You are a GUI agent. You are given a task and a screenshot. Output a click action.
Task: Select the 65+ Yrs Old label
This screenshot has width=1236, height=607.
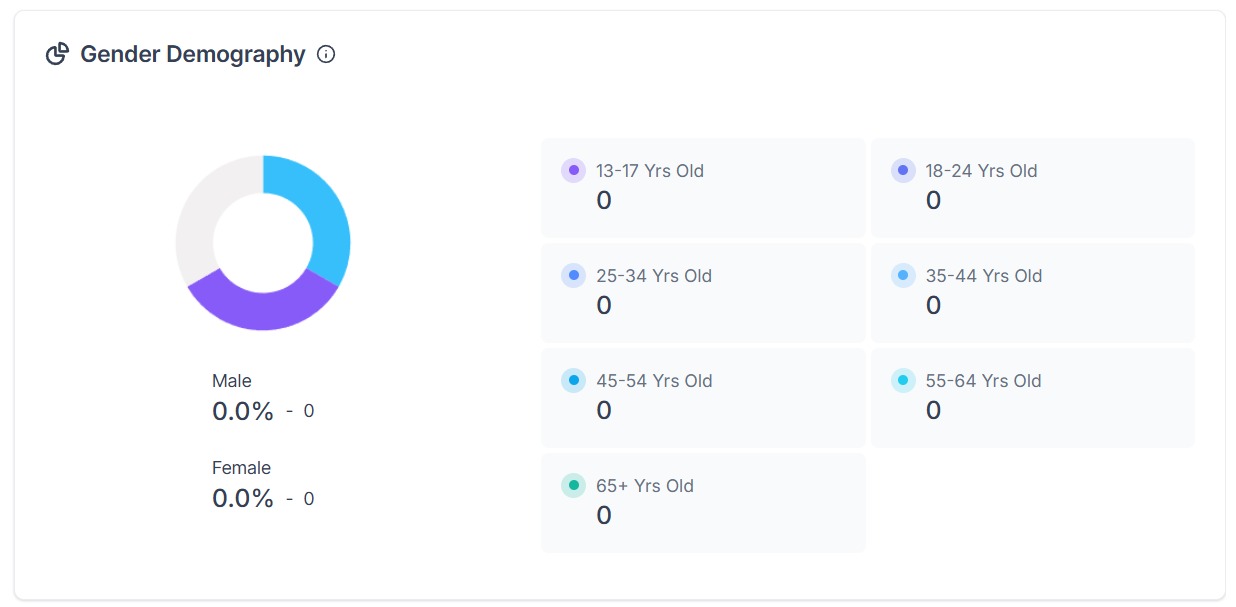click(645, 486)
